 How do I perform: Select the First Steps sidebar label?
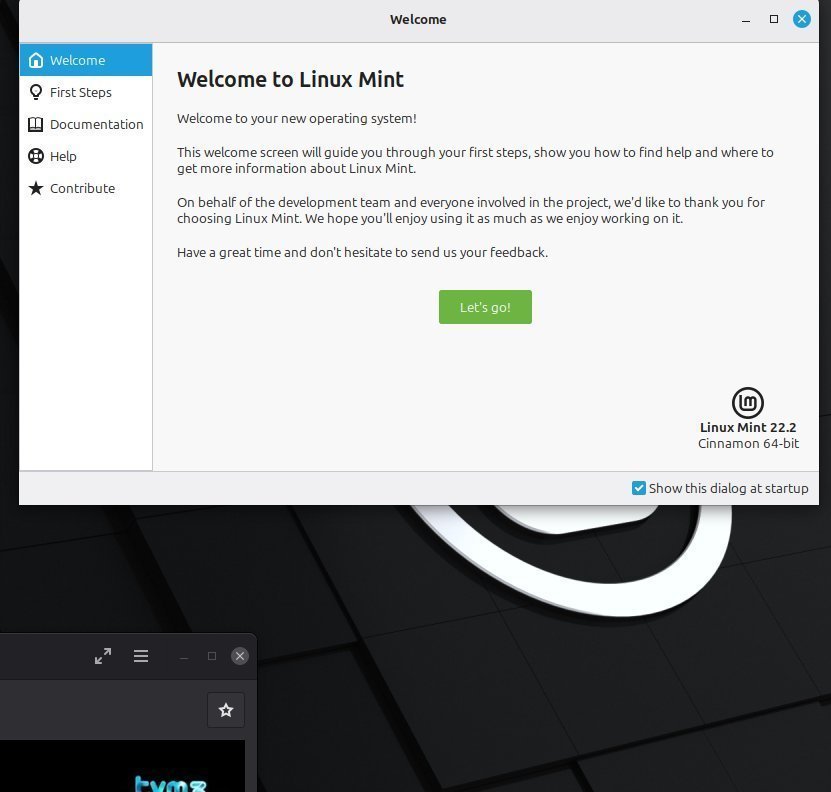(81, 92)
